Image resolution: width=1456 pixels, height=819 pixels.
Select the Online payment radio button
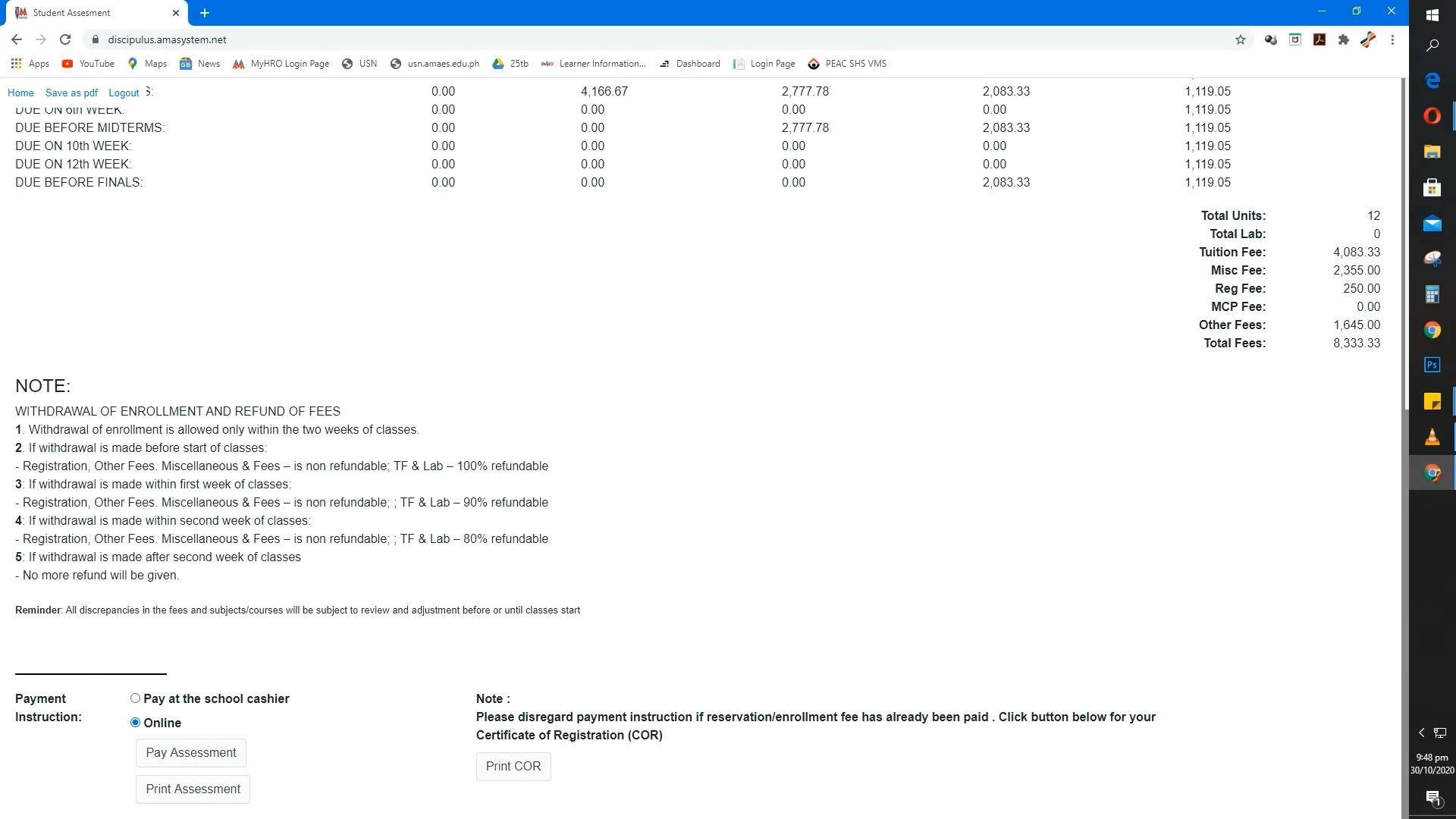[x=135, y=723]
